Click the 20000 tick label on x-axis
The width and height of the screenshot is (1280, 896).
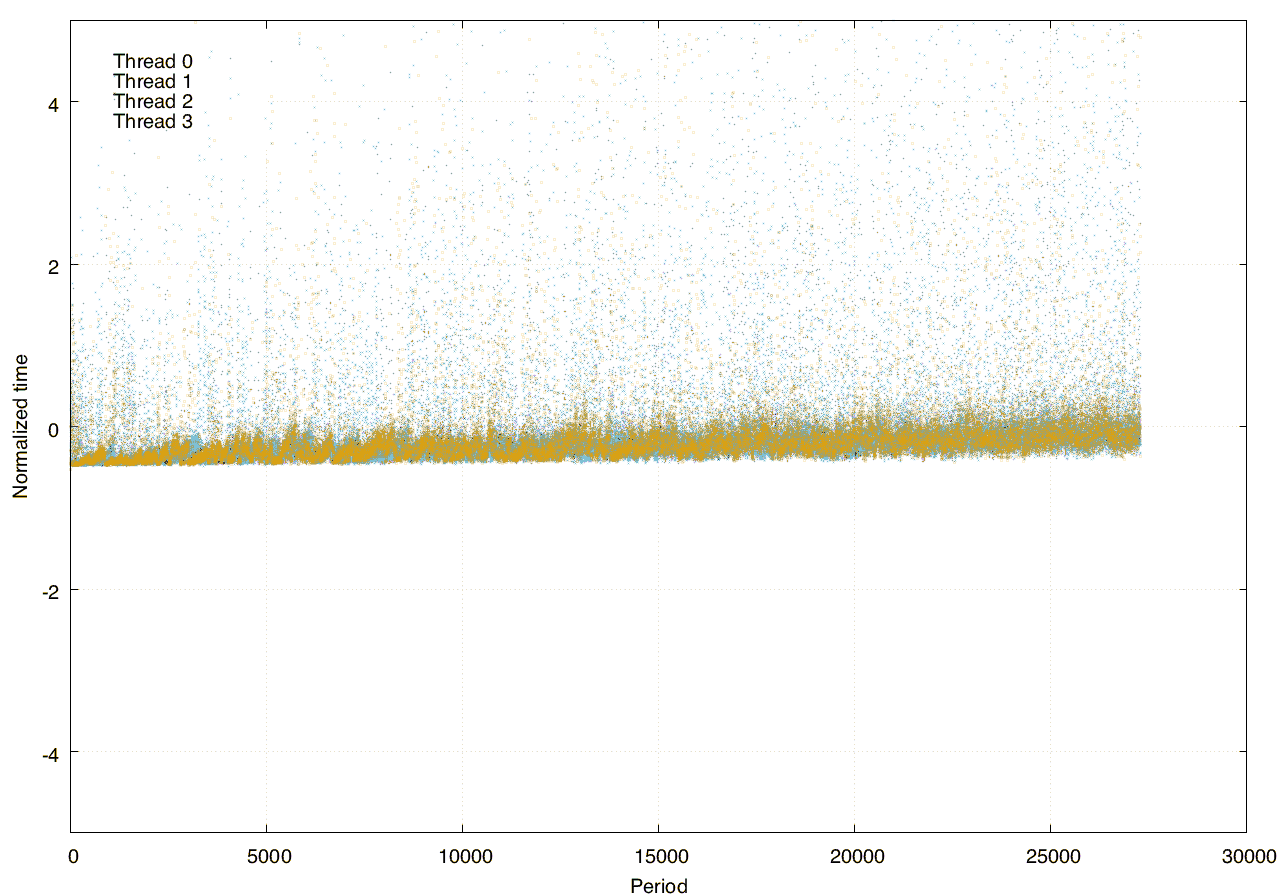(x=854, y=856)
